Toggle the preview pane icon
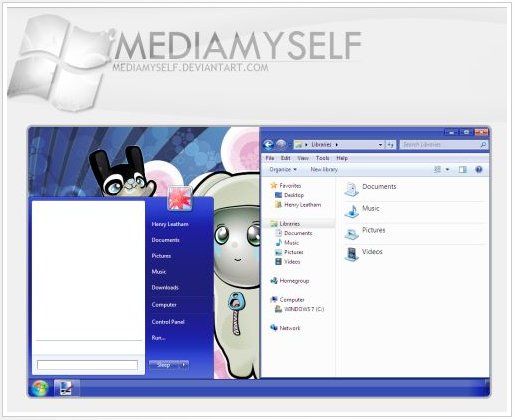 [x=463, y=170]
